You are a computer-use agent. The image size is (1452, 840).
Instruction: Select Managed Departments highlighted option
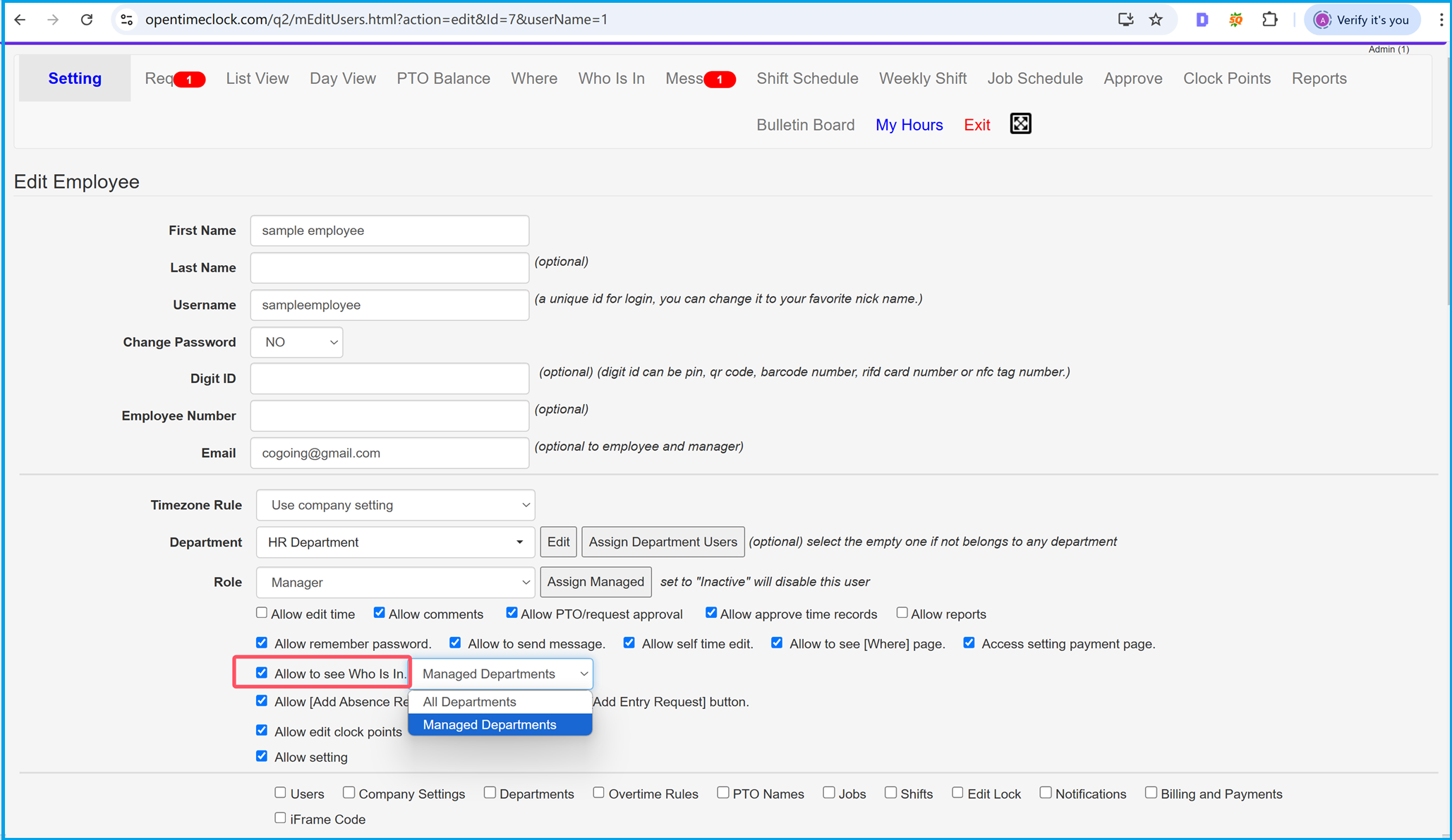500,724
